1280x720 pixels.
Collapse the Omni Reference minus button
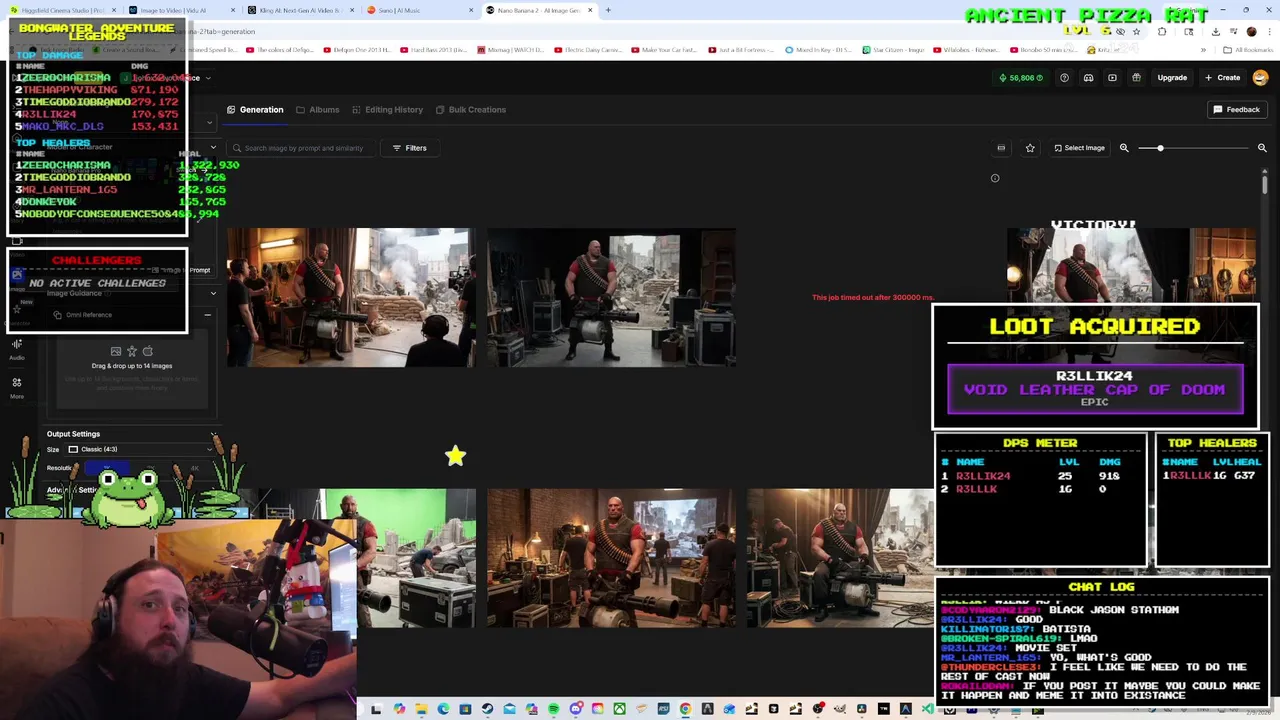[207, 315]
